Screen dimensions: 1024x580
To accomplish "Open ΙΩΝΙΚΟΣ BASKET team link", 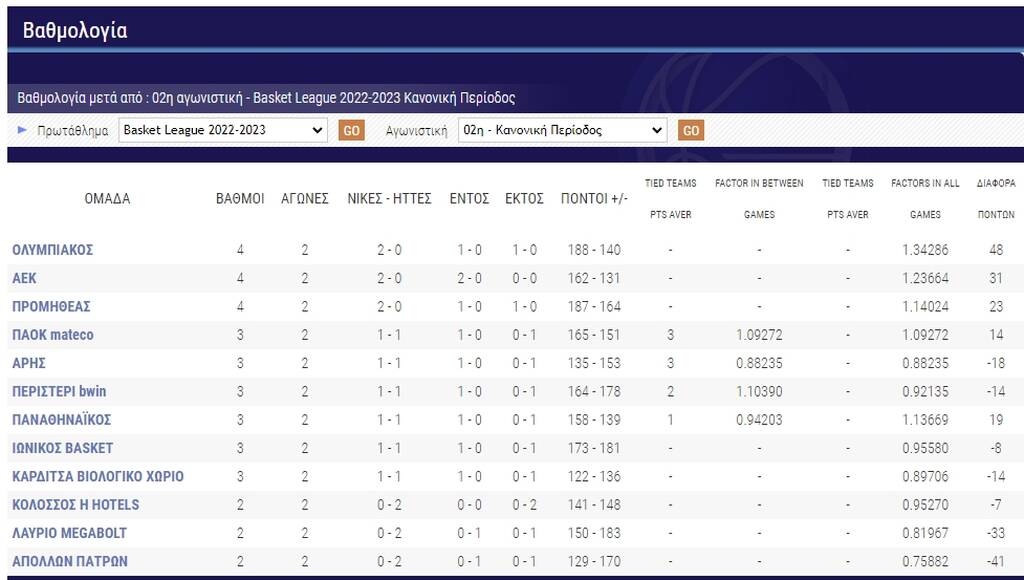I will [63, 448].
